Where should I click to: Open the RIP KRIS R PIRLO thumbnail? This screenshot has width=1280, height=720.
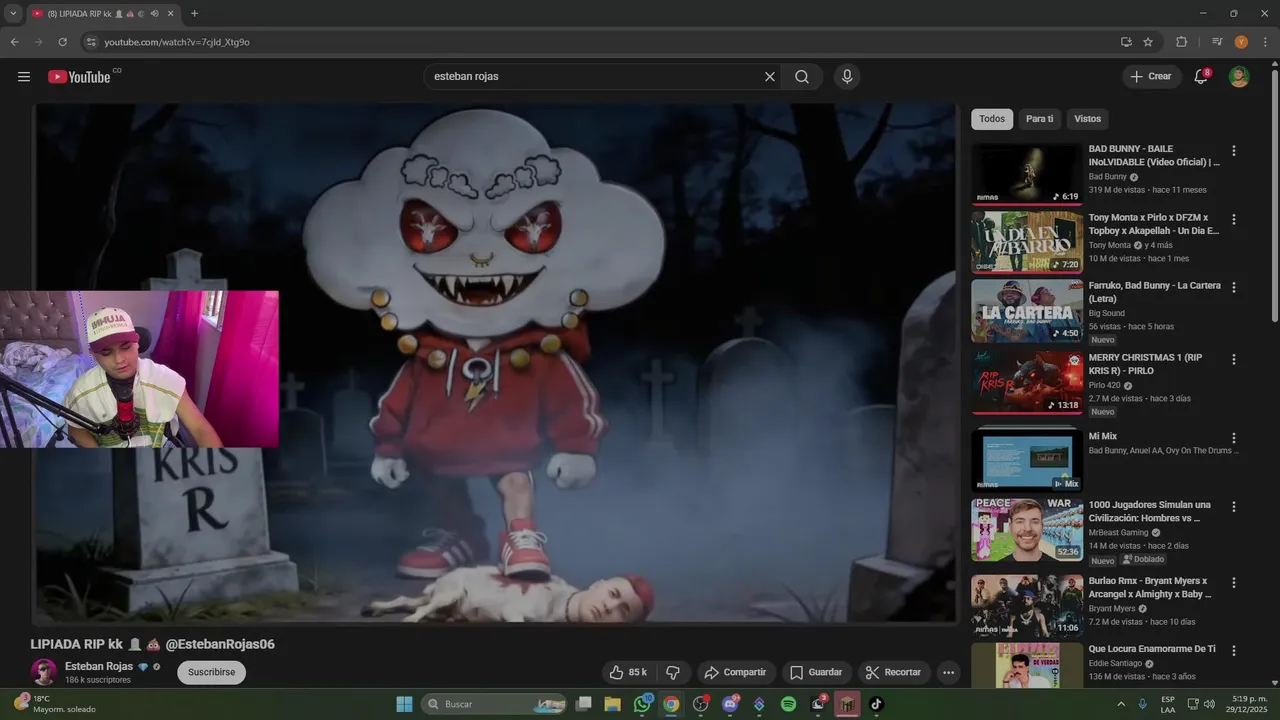point(1027,382)
